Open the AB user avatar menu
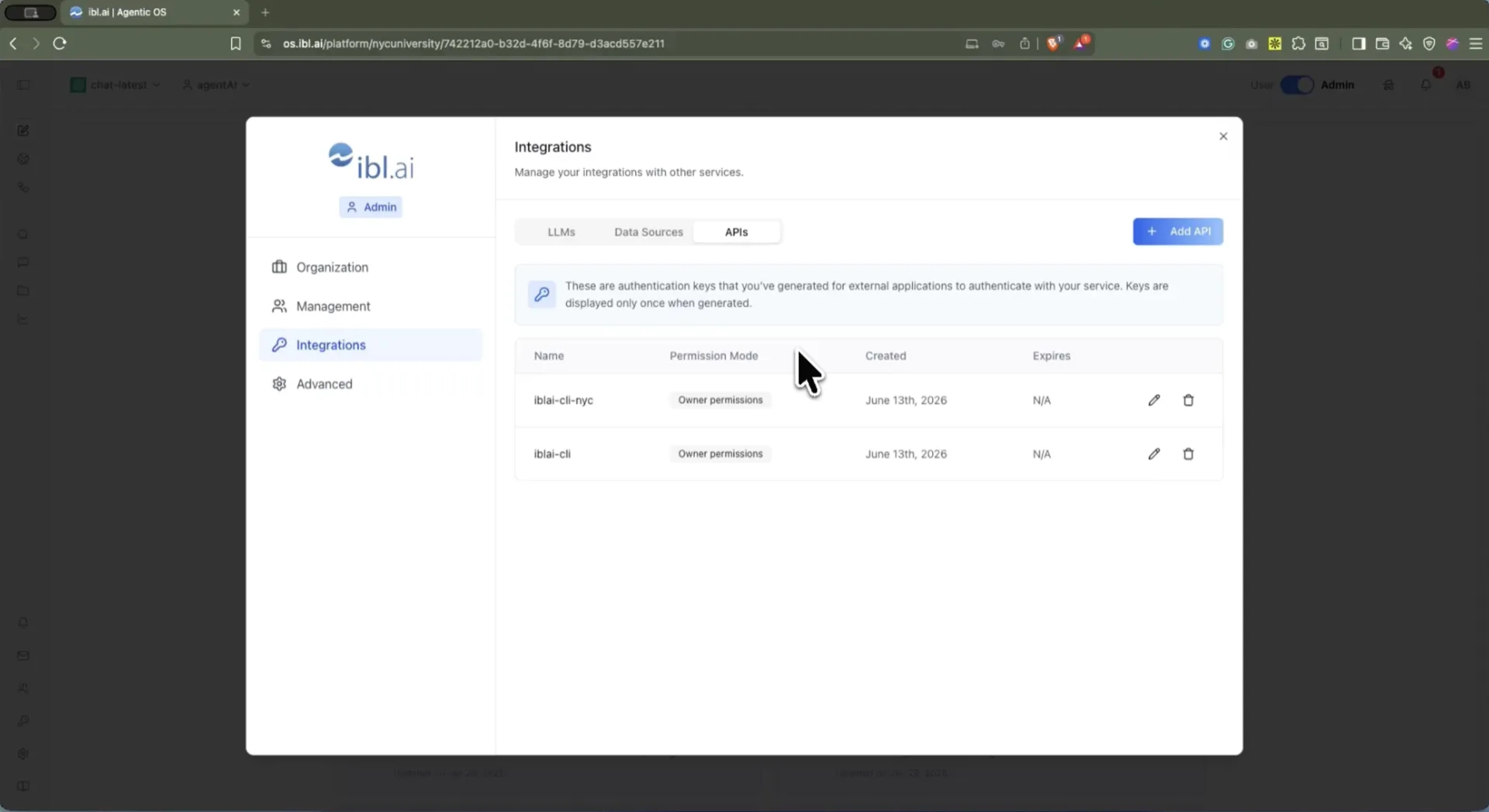 [1463, 85]
